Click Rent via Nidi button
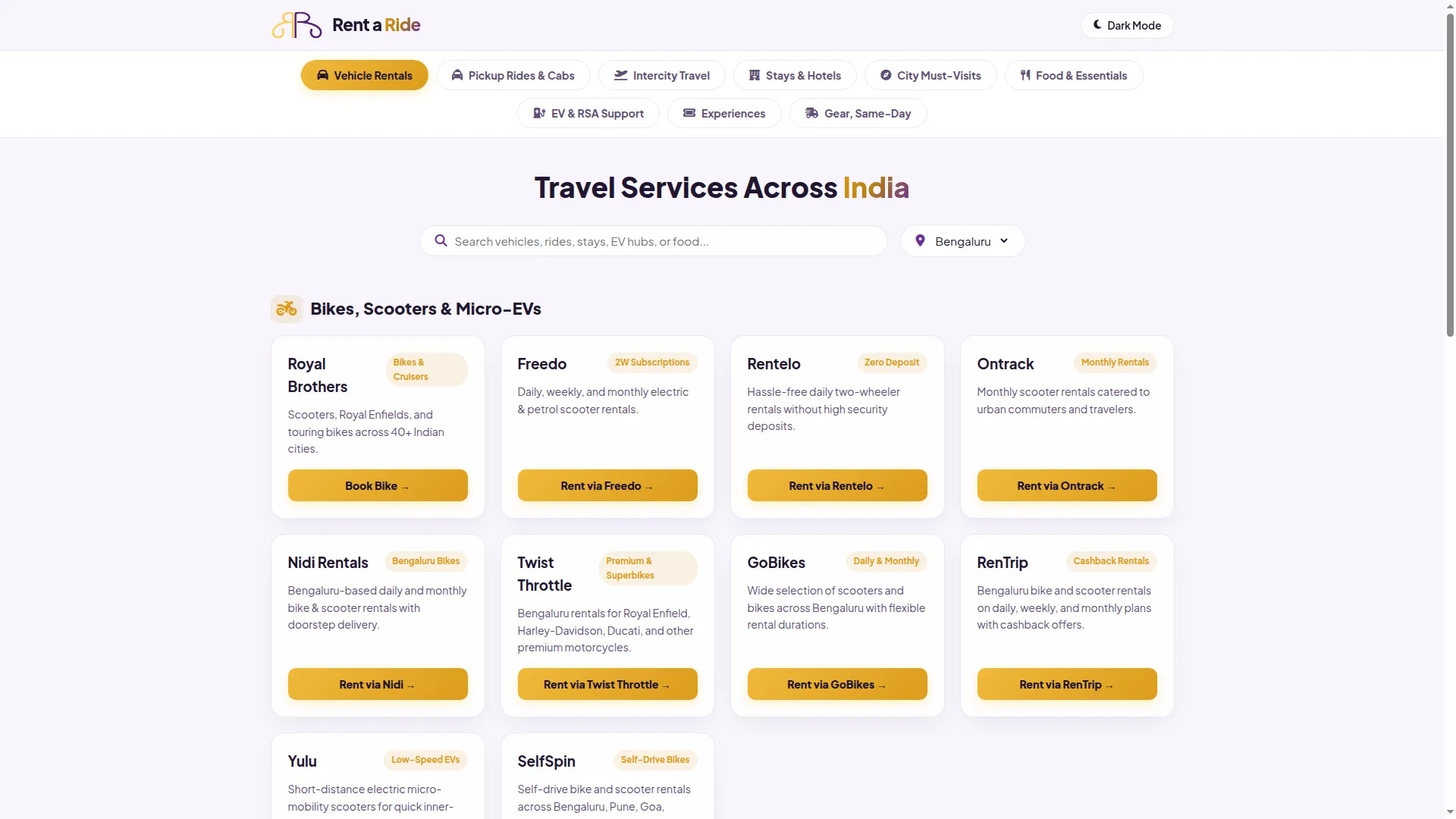 coord(378,684)
